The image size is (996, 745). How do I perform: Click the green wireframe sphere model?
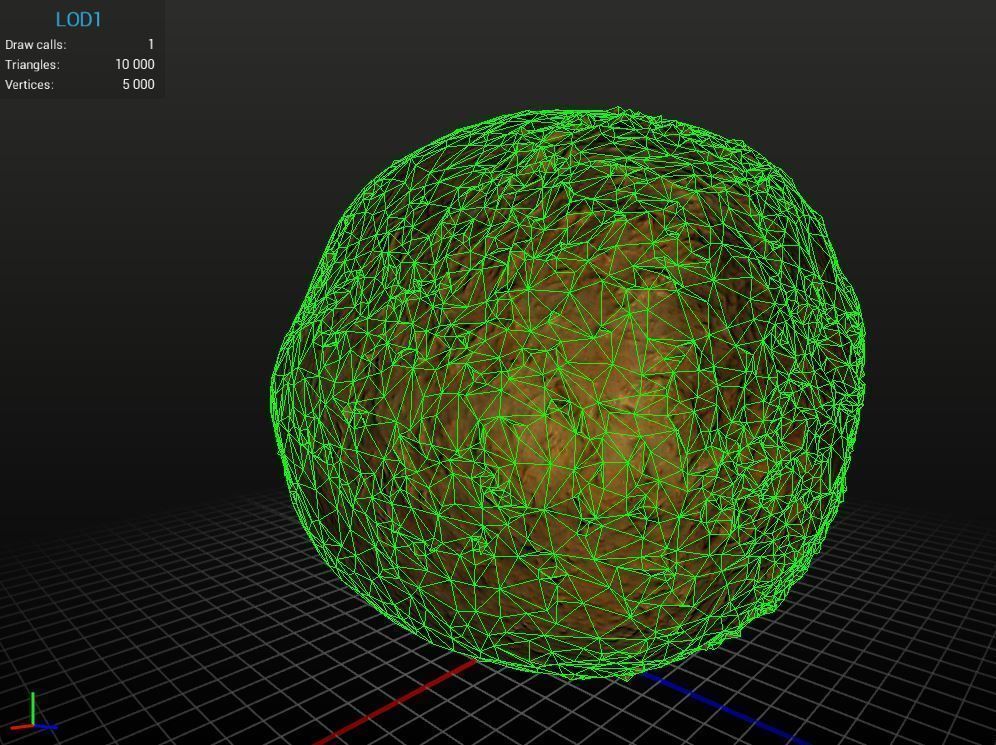pos(569,394)
